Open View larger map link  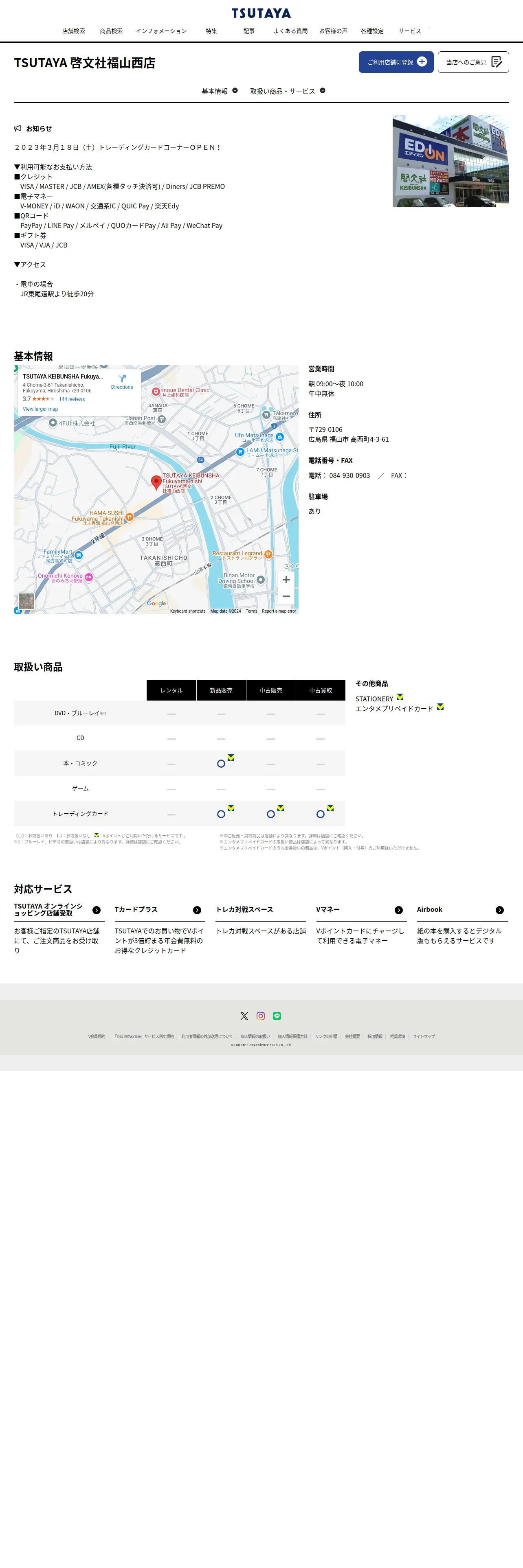click(x=40, y=409)
